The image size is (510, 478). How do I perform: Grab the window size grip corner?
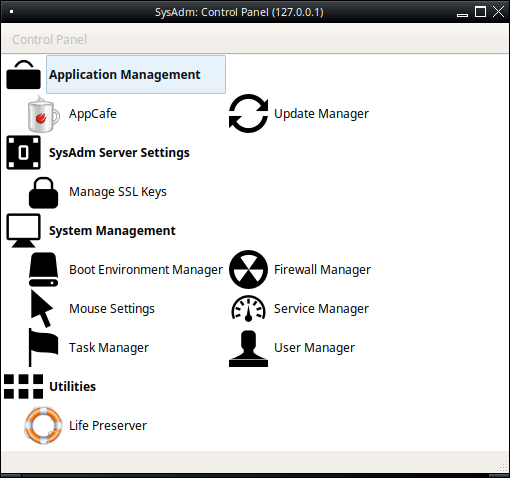coord(503,466)
